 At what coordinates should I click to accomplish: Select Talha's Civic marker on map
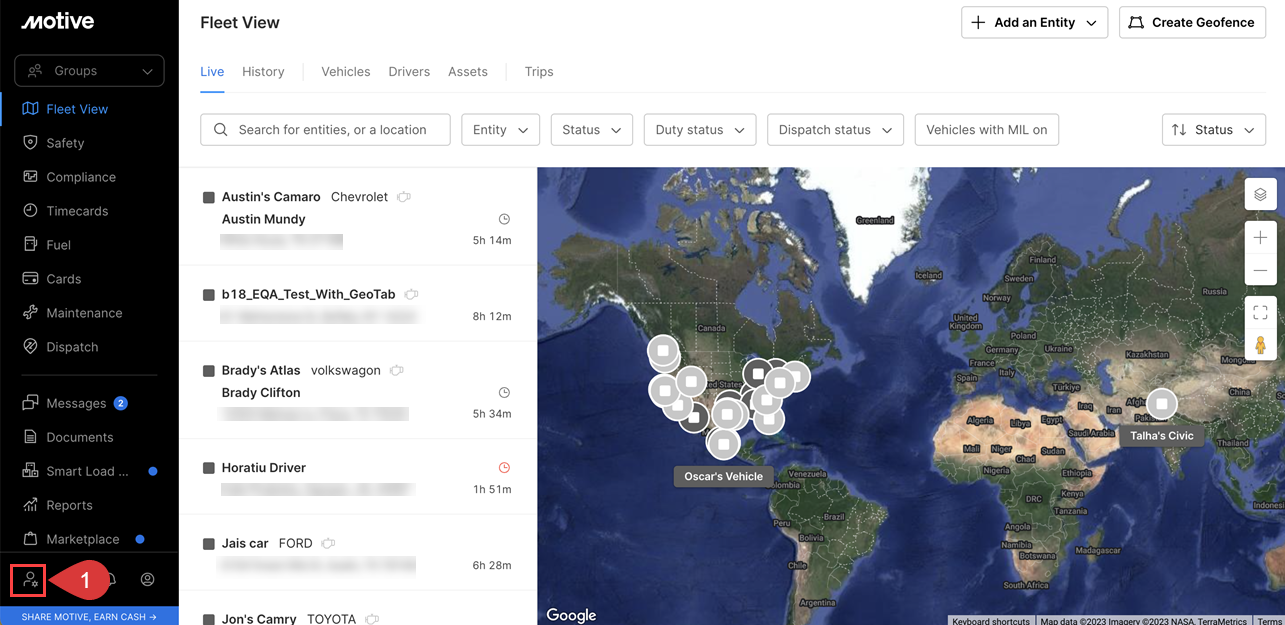[1161, 404]
